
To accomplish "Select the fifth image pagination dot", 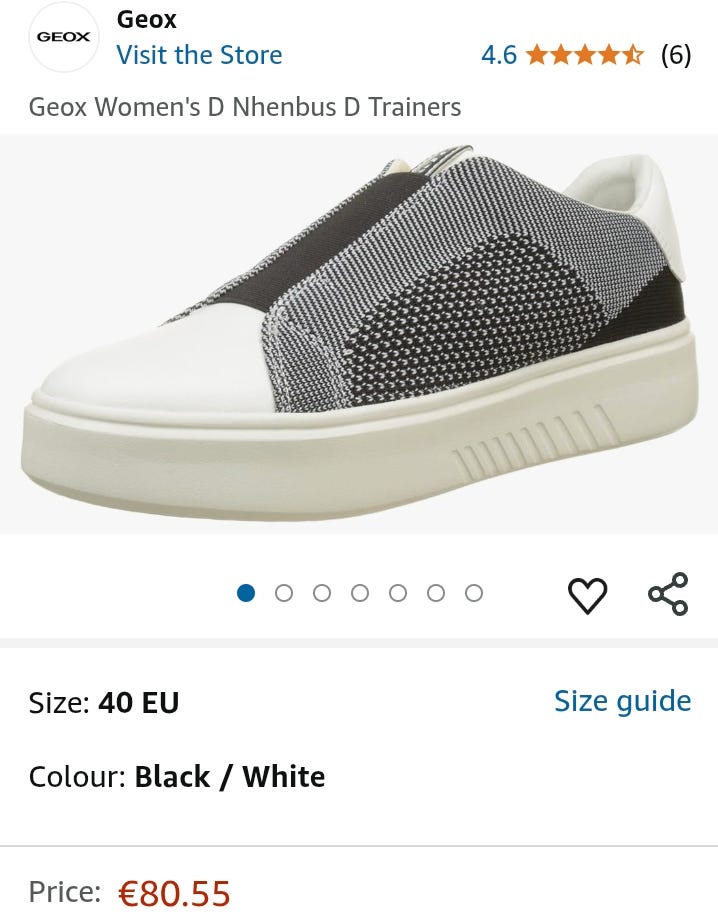I will [398, 593].
